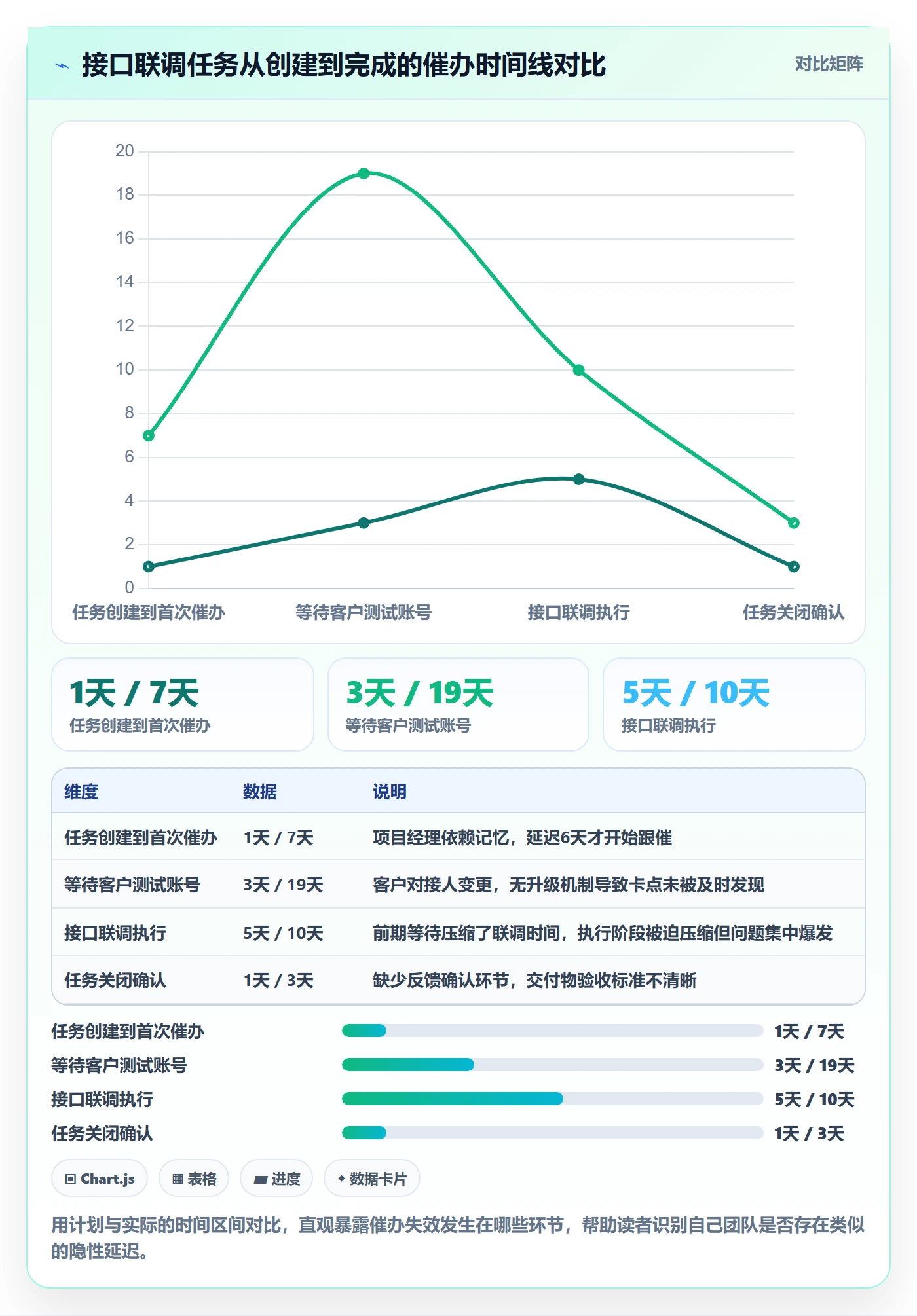917x1316 pixels.
Task: Click the description 缺少反馈确认环节，交付物验收标准不清晰
Action: click(x=534, y=980)
